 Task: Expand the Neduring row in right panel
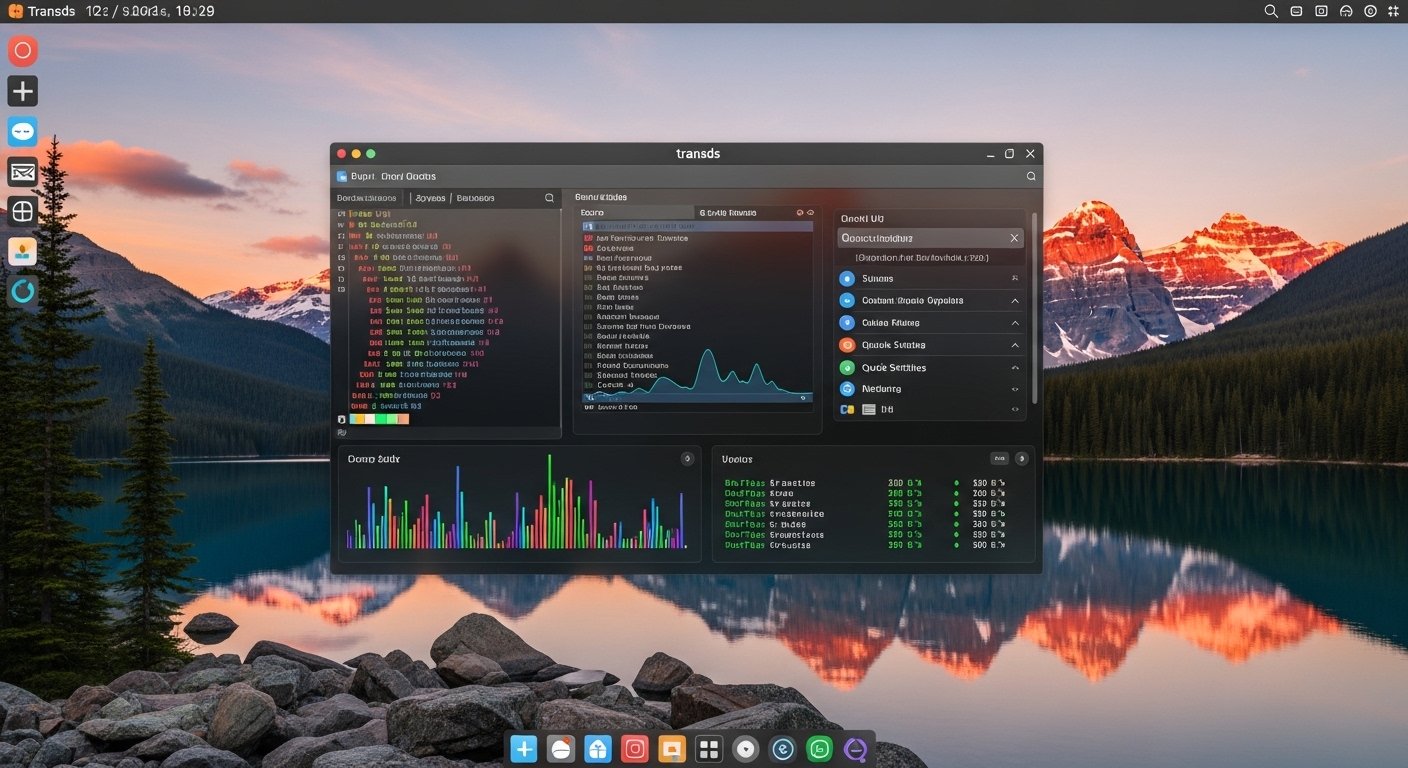(1015, 389)
